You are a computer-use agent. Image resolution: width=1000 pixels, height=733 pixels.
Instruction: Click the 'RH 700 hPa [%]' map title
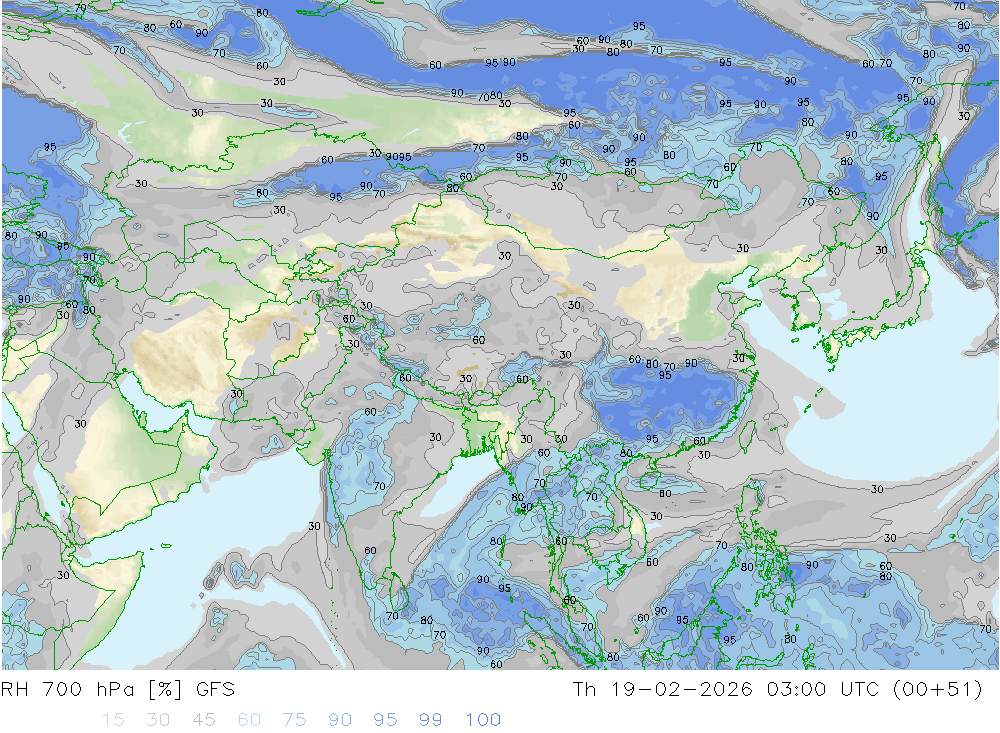coord(91,690)
